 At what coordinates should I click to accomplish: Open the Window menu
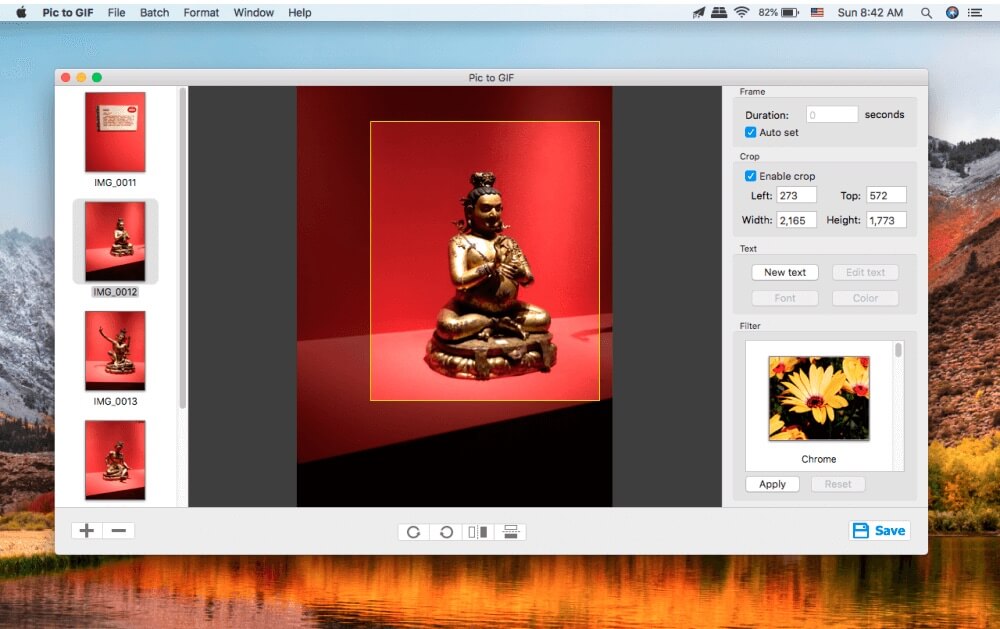(x=253, y=12)
